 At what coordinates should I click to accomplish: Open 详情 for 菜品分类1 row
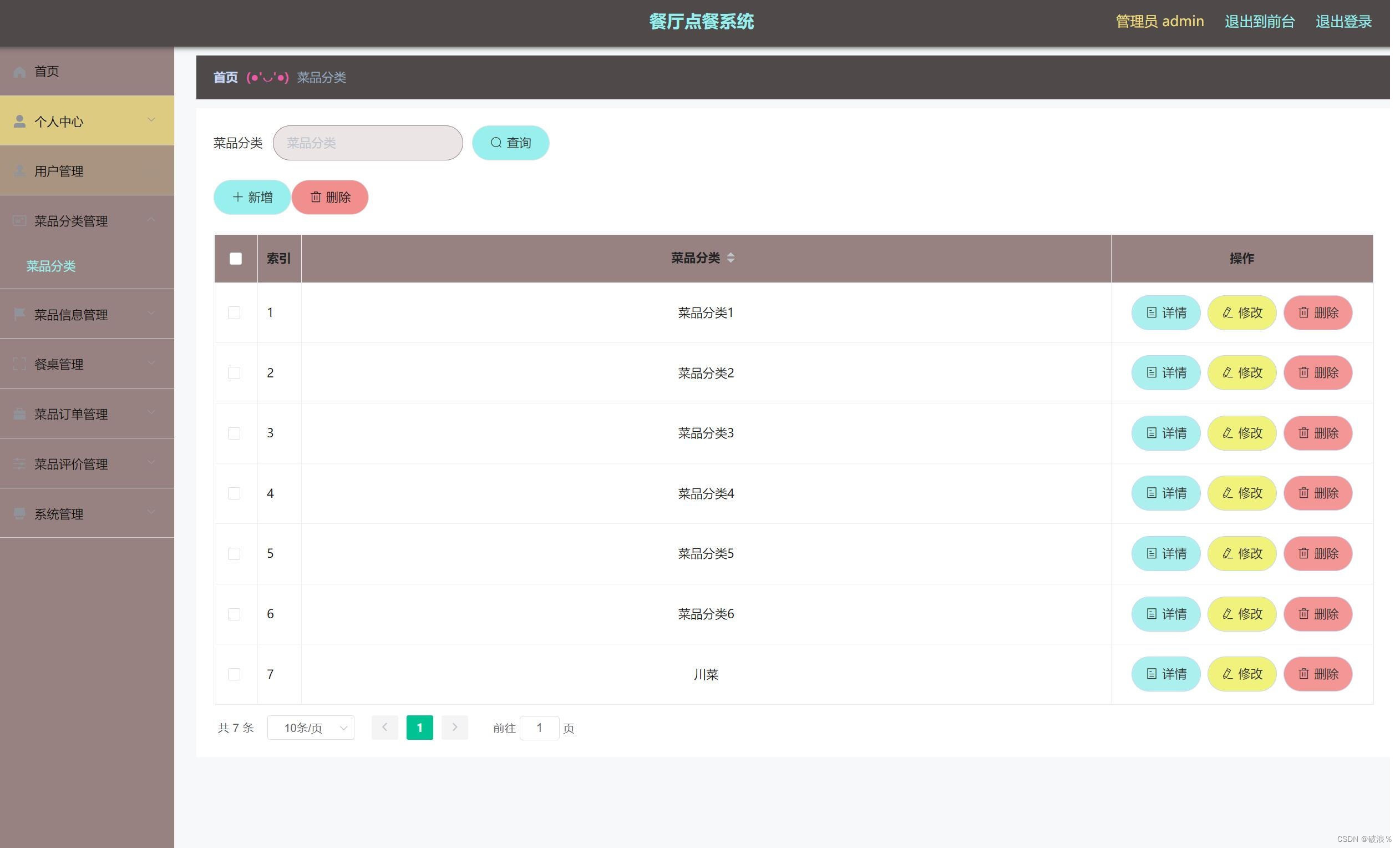pyautogui.click(x=1166, y=312)
